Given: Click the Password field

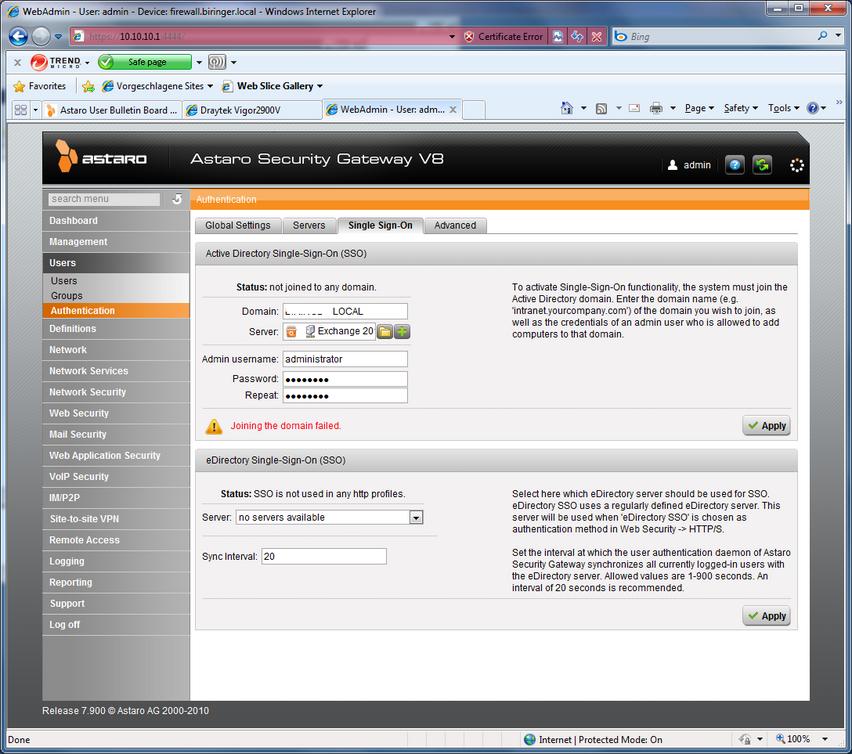Looking at the screenshot, I should point(345,379).
